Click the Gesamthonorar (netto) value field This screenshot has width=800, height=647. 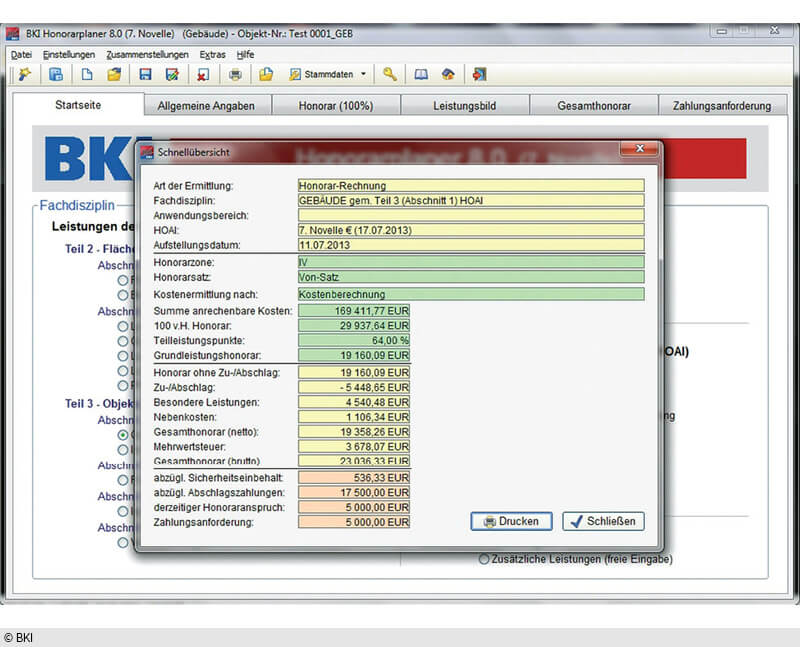click(354, 432)
